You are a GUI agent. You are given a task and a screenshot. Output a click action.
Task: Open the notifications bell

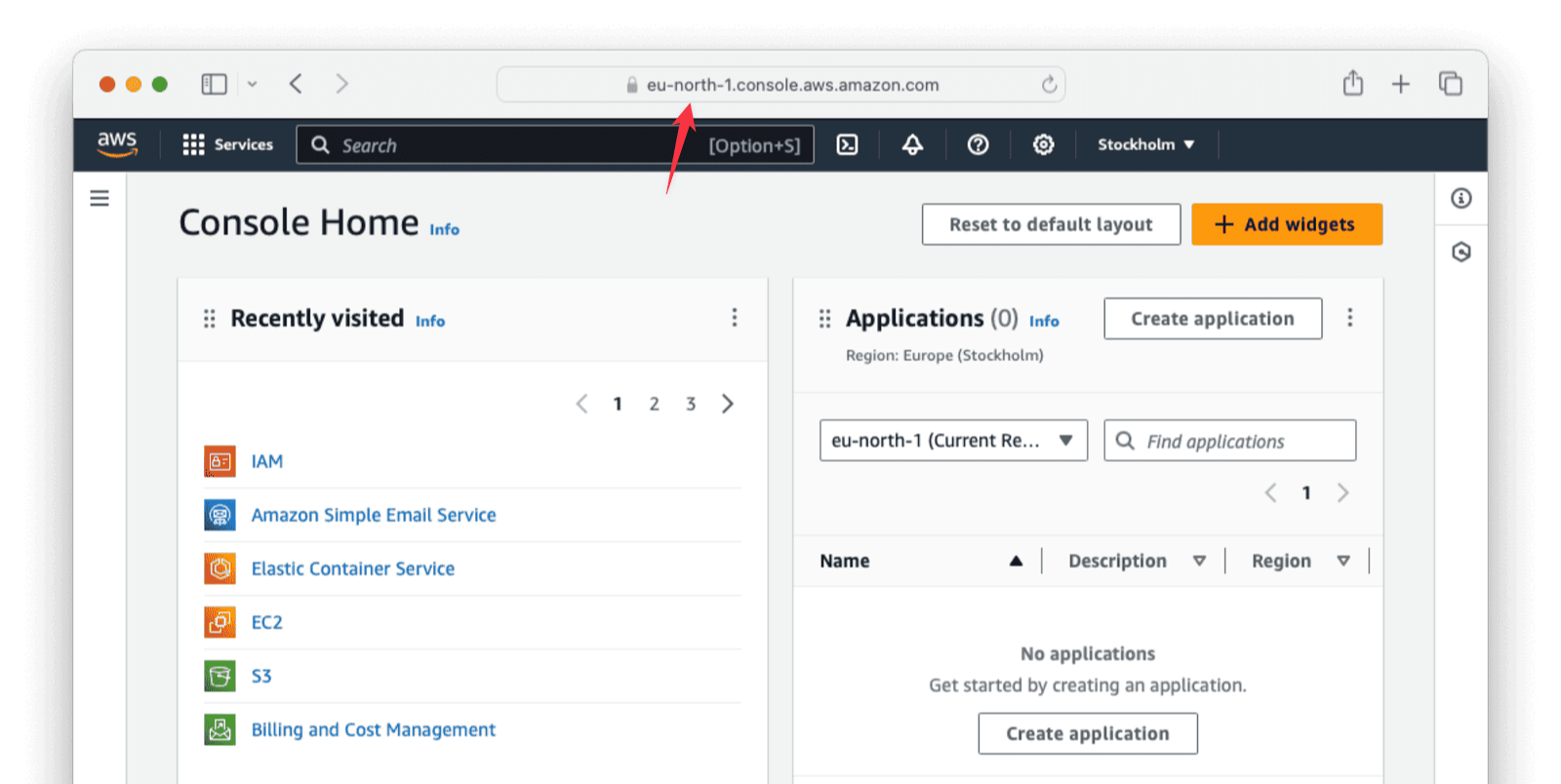tap(912, 144)
